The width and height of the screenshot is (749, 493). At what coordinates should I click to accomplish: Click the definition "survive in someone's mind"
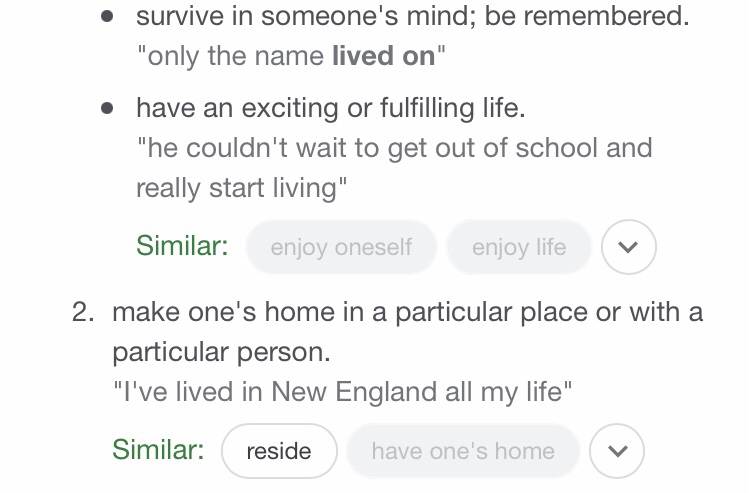coord(412,16)
